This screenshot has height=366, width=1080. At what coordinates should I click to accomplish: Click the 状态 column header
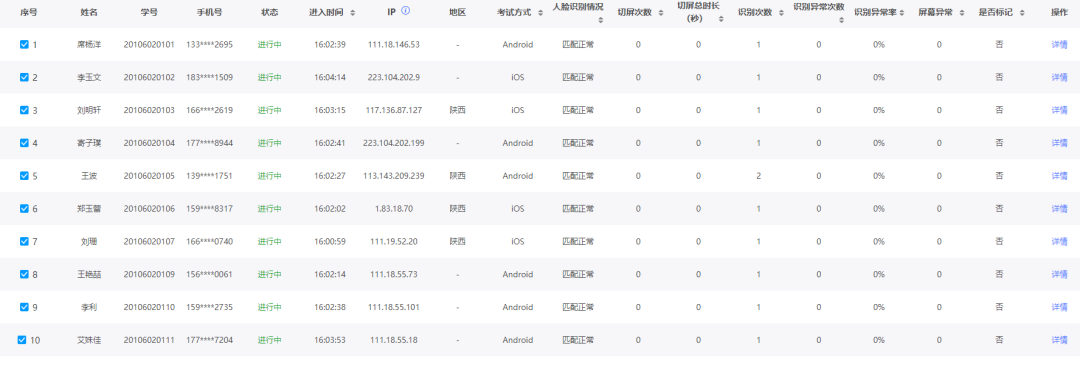click(270, 13)
